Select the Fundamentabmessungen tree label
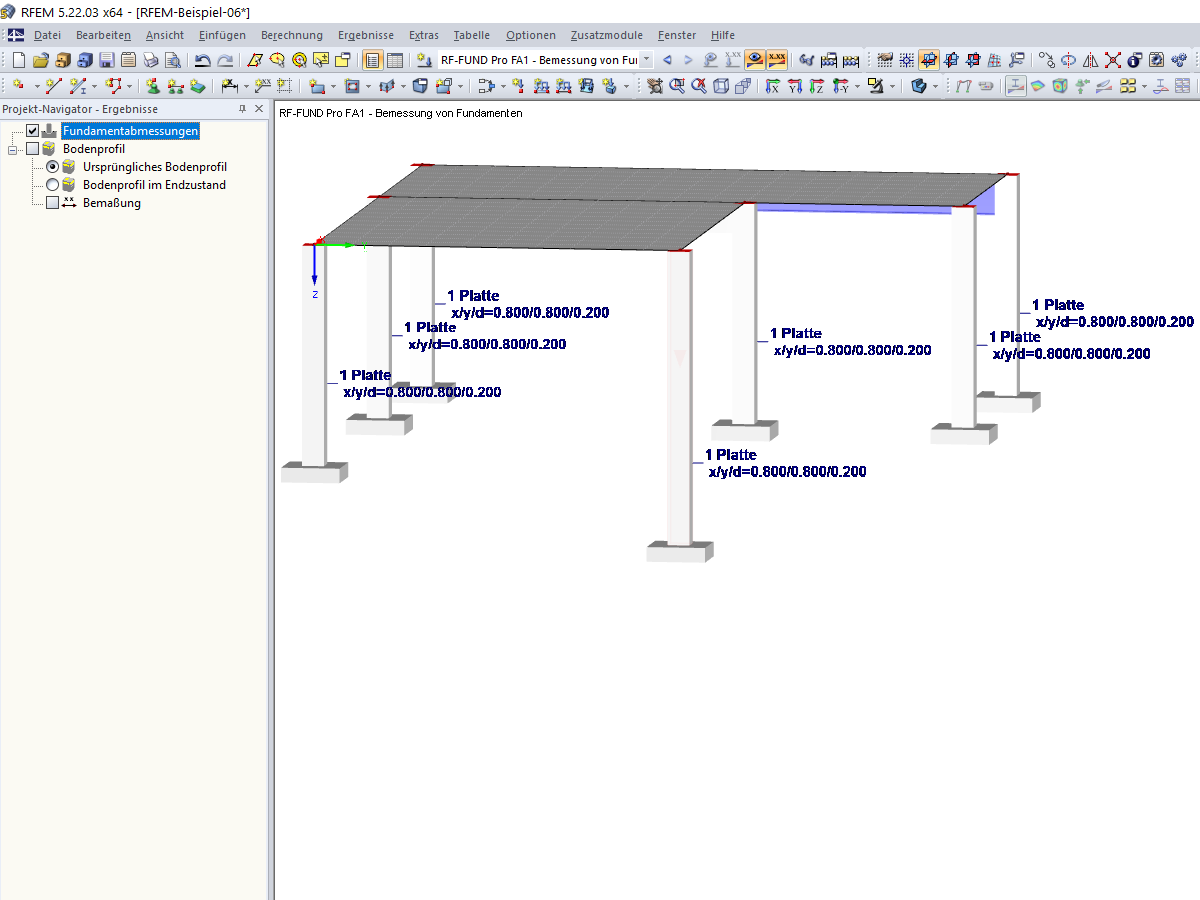 131,131
